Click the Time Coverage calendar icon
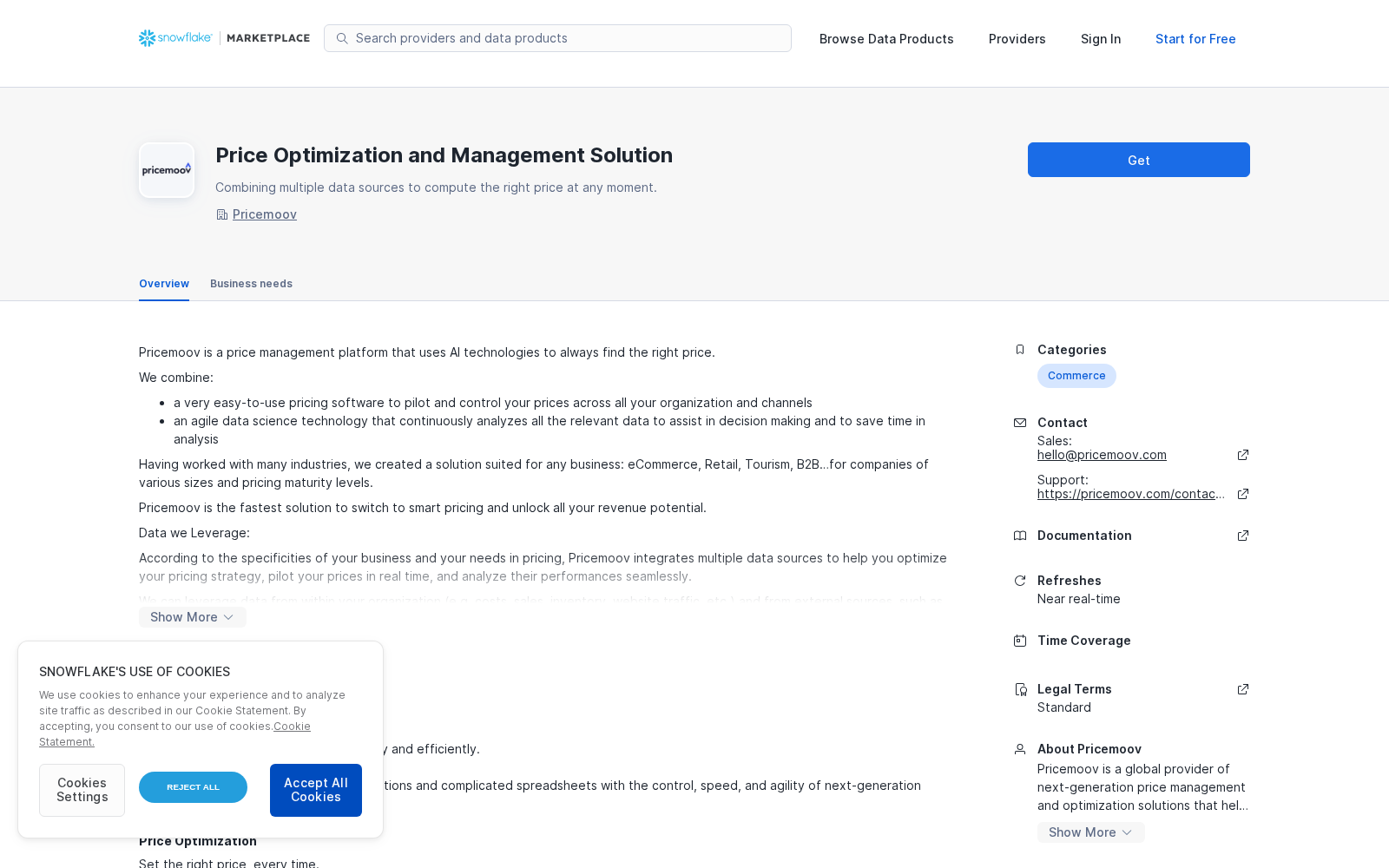 click(x=1020, y=641)
